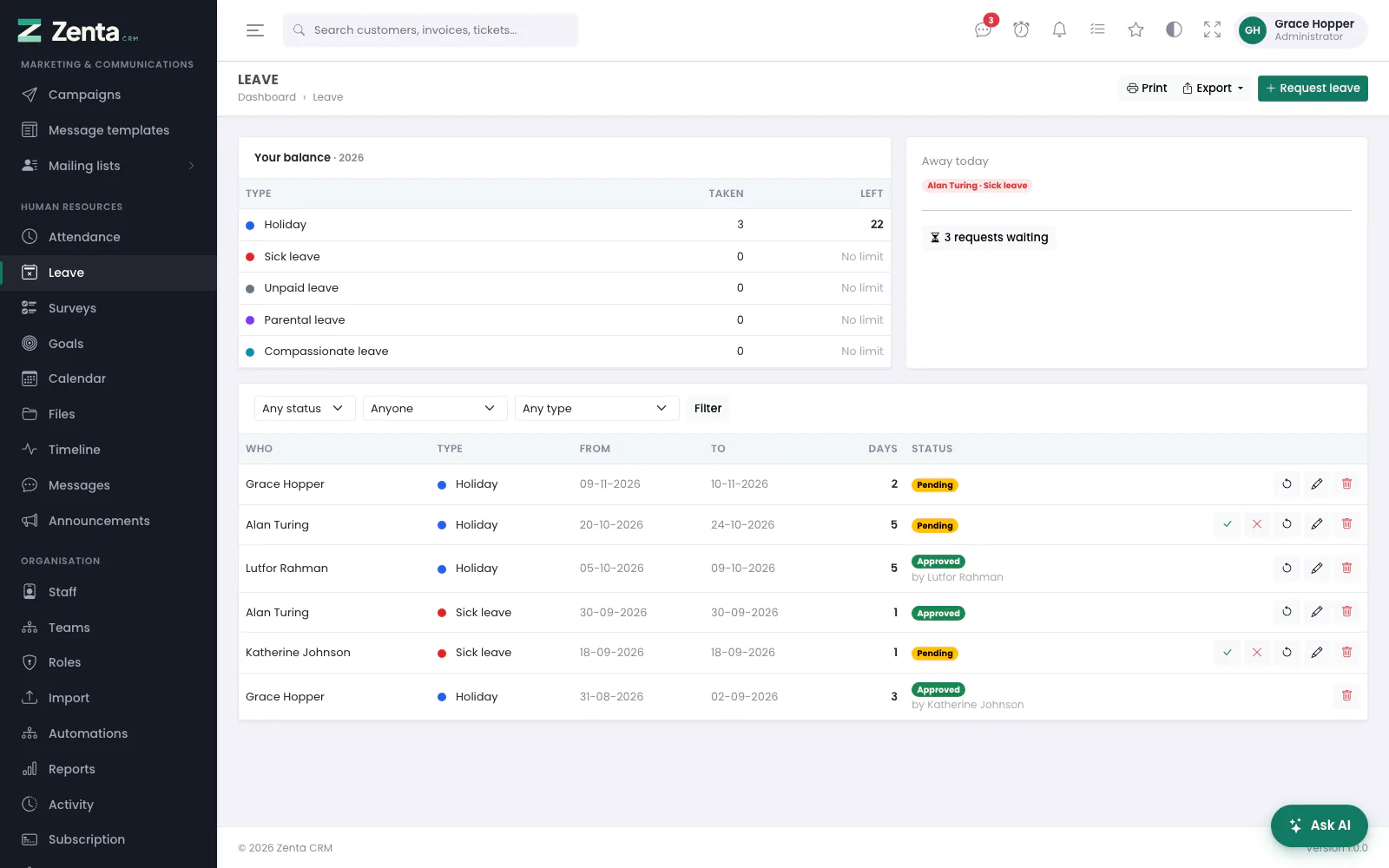Click the favorites star icon
The height and width of the screenshot is (868, 1389).
pos(1136,30)
